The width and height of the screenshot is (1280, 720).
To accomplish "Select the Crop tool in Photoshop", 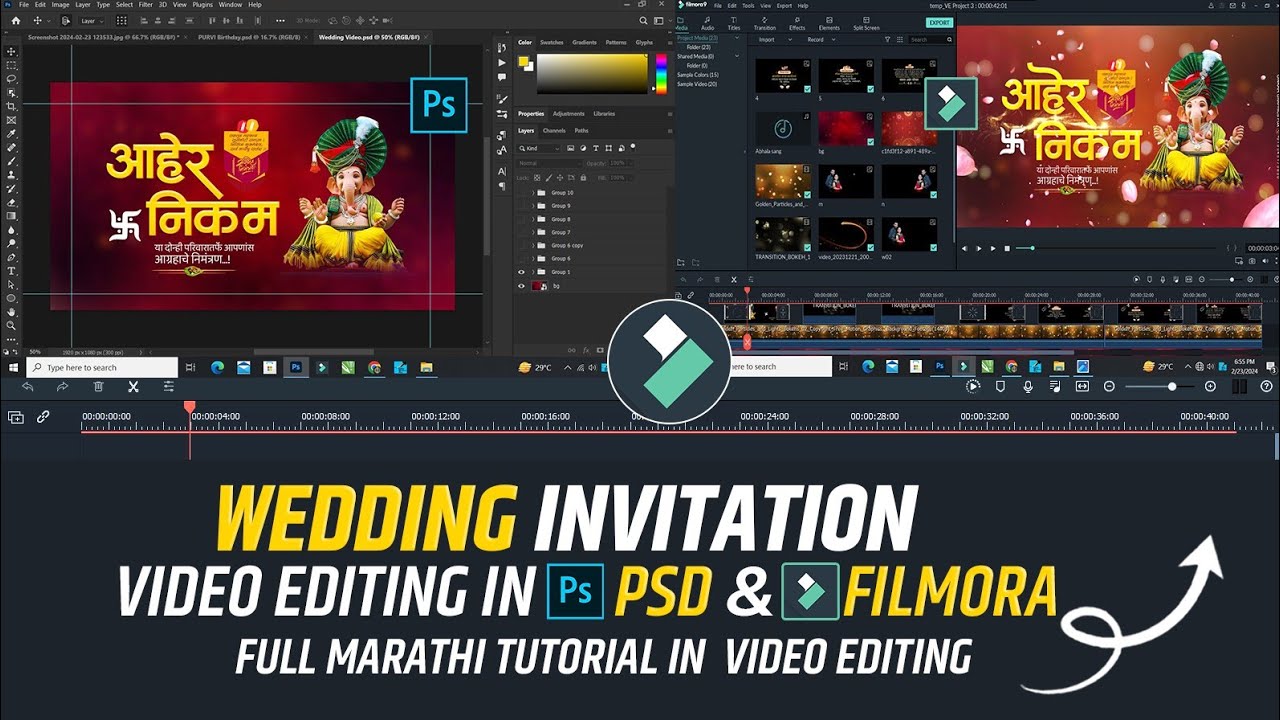I will click(11, 107).
